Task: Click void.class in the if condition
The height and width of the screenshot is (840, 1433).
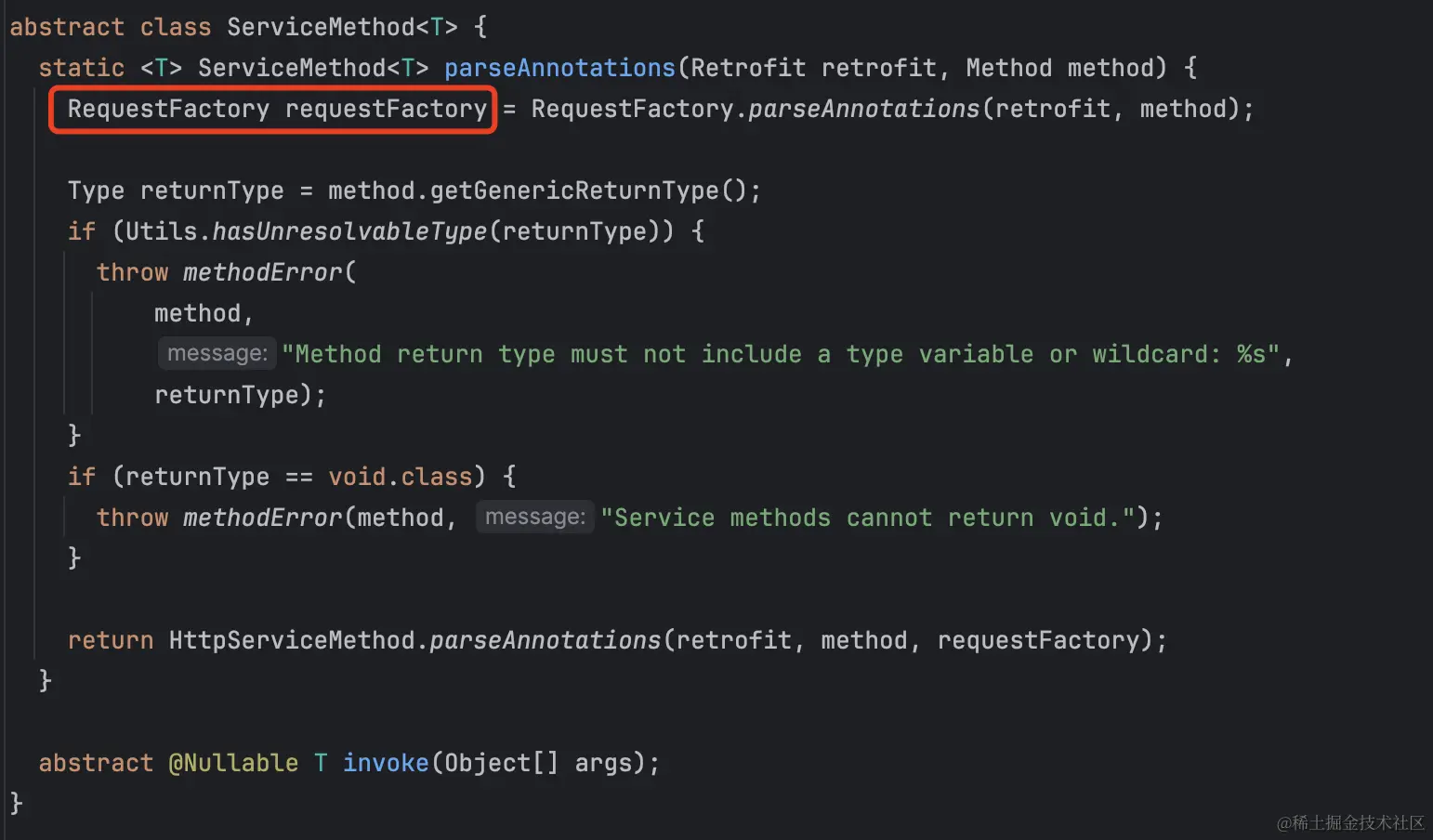Action: click(x=401, y=477)
